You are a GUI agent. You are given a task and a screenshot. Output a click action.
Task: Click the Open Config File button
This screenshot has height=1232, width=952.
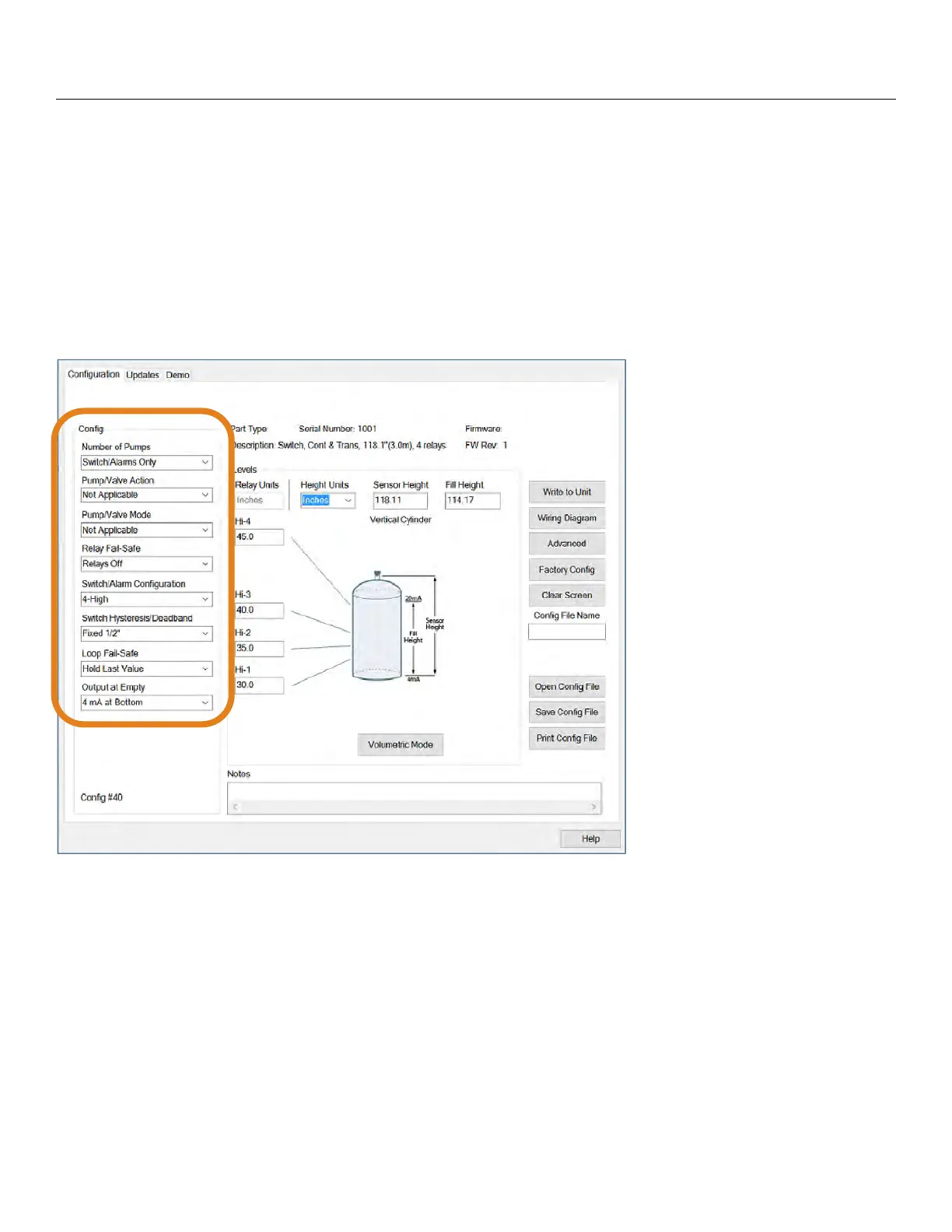[567, 687]
